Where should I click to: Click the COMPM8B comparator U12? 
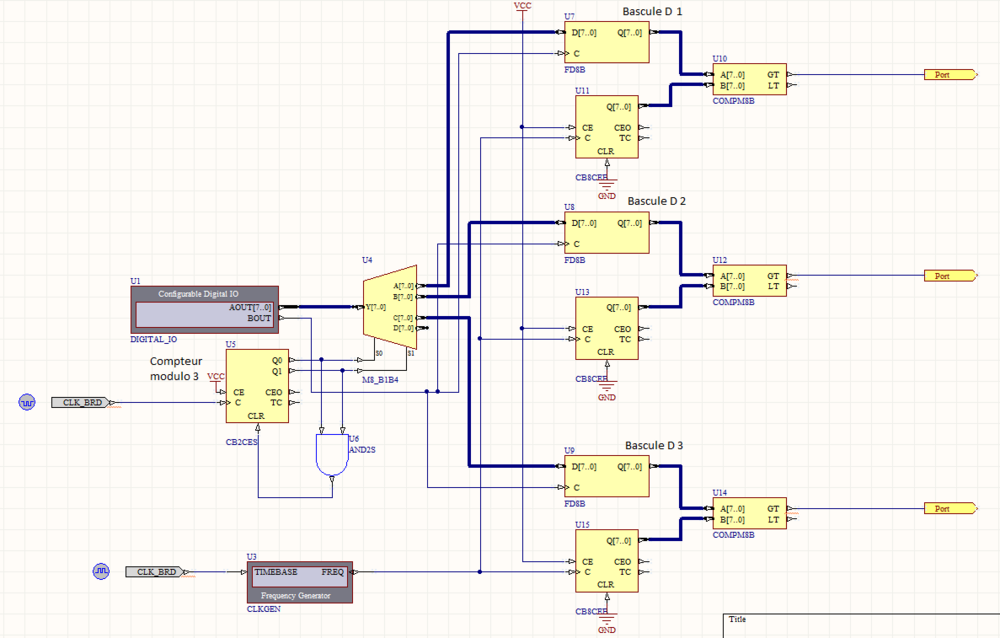(749, 281)
